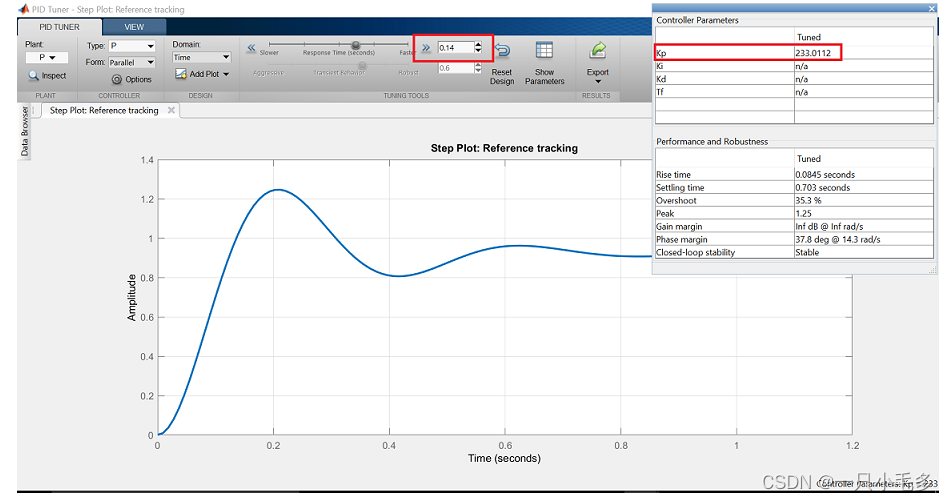Open the Plant dropdown showing P
This screenshot has height=501, width=948.
47,57
